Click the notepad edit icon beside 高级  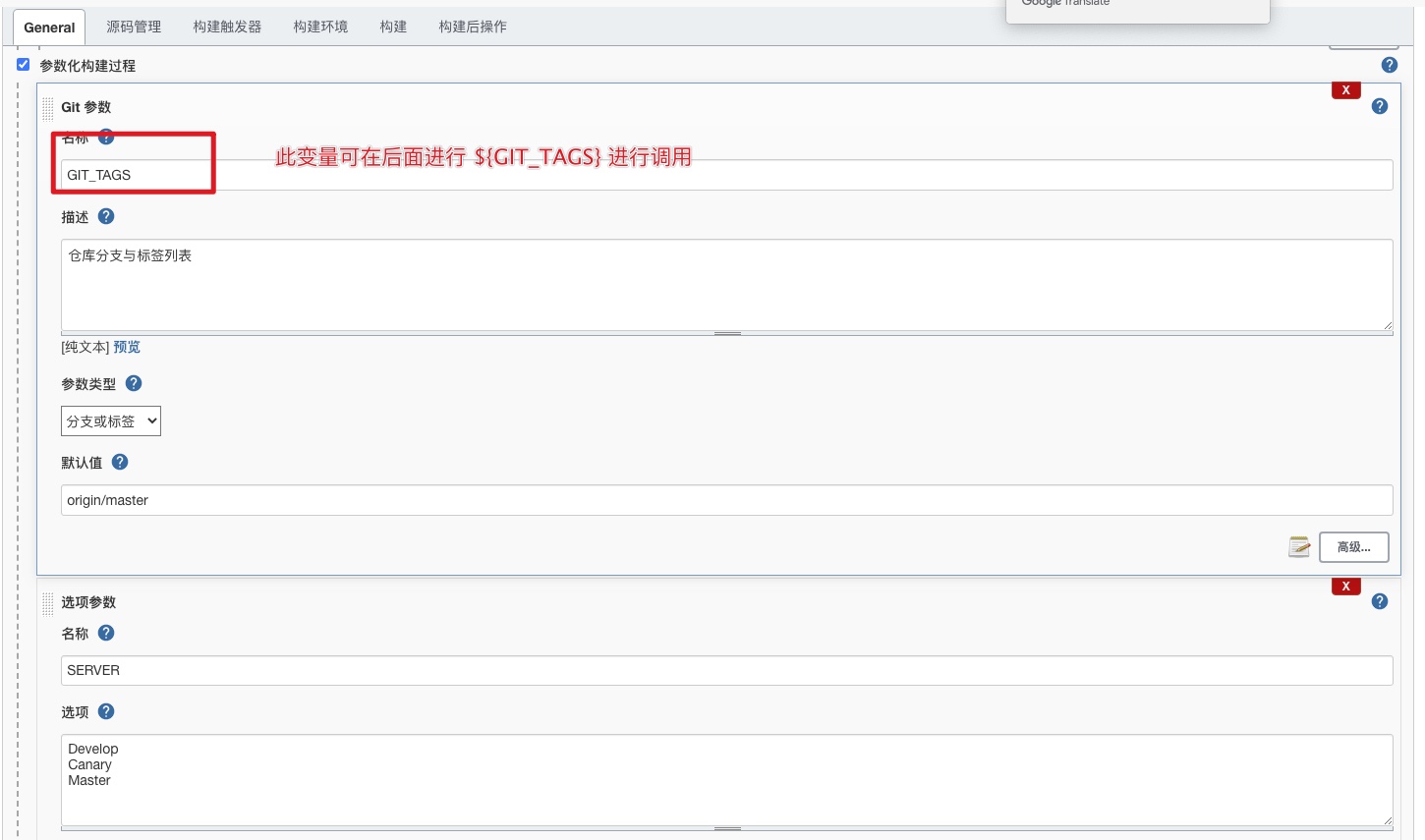pos(1299,546)
